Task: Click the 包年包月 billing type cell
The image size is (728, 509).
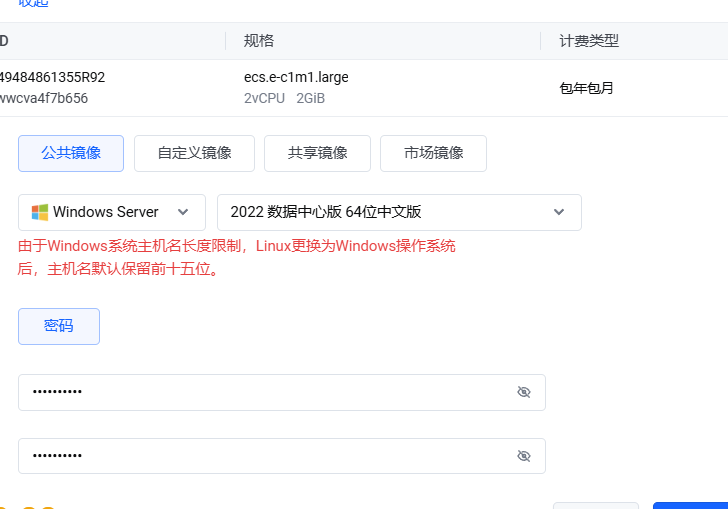Action: [x=586, y=88]
